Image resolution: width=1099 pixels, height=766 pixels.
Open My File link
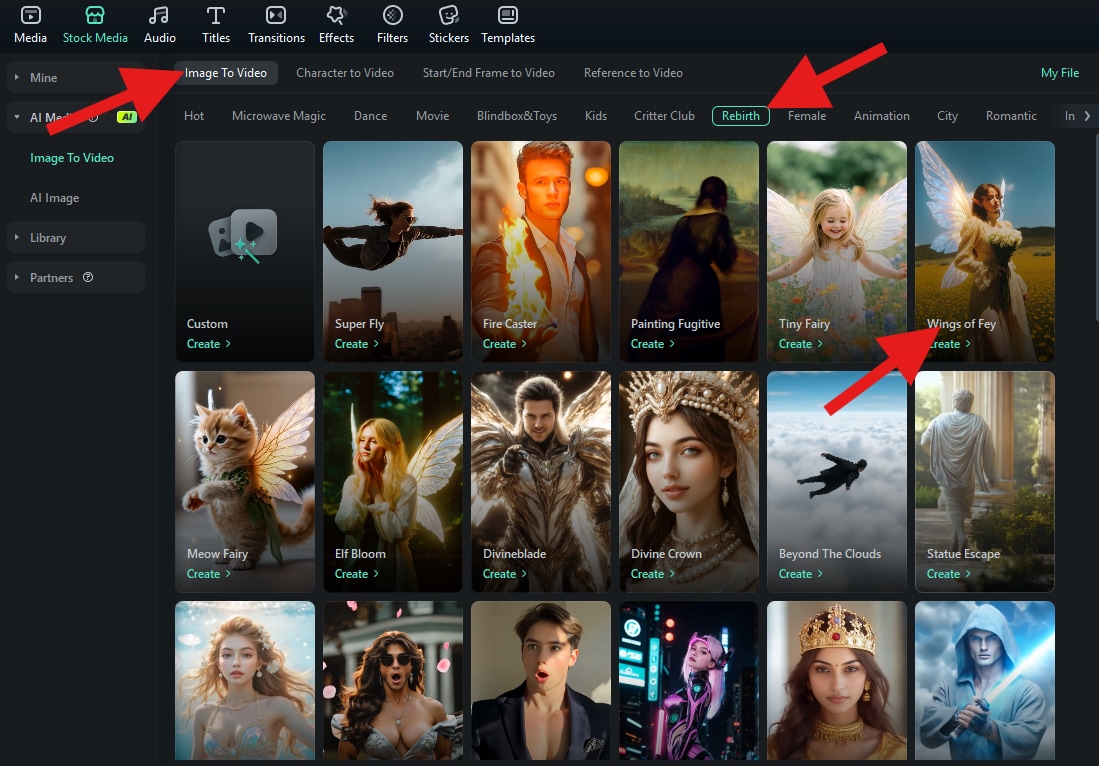pos(1060,73)
